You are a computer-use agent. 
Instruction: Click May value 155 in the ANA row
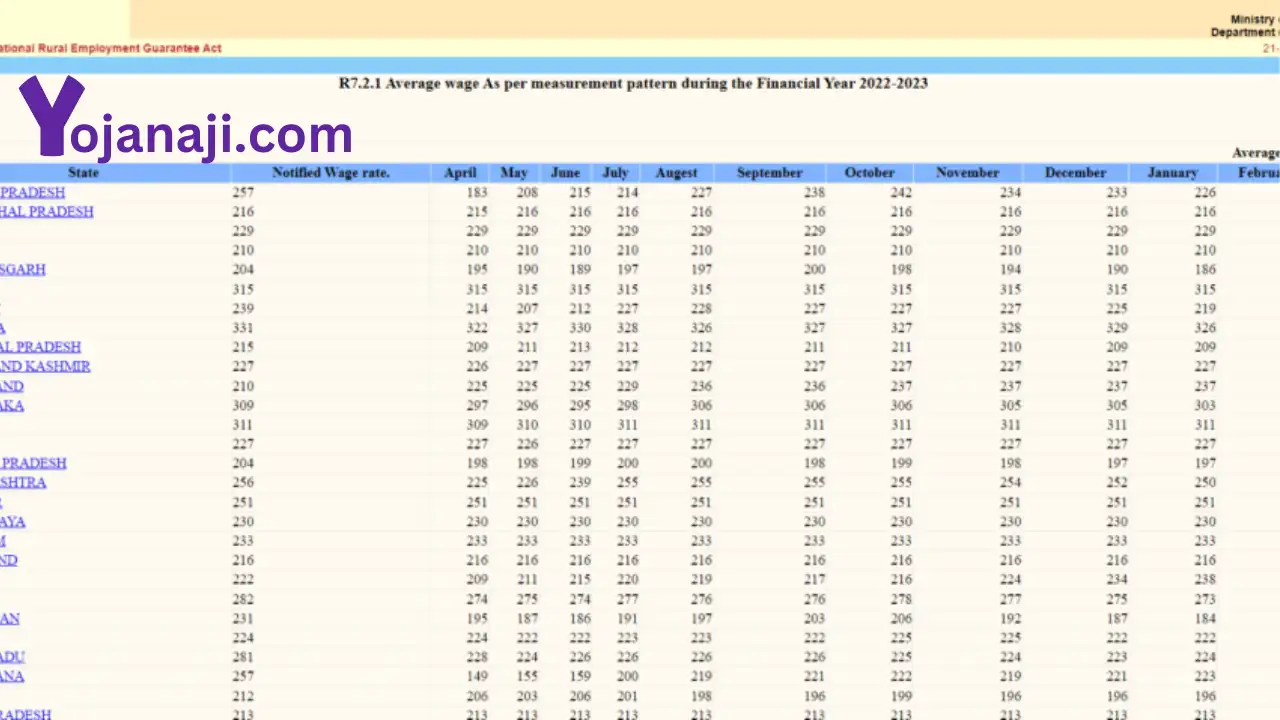pos(527,677)
